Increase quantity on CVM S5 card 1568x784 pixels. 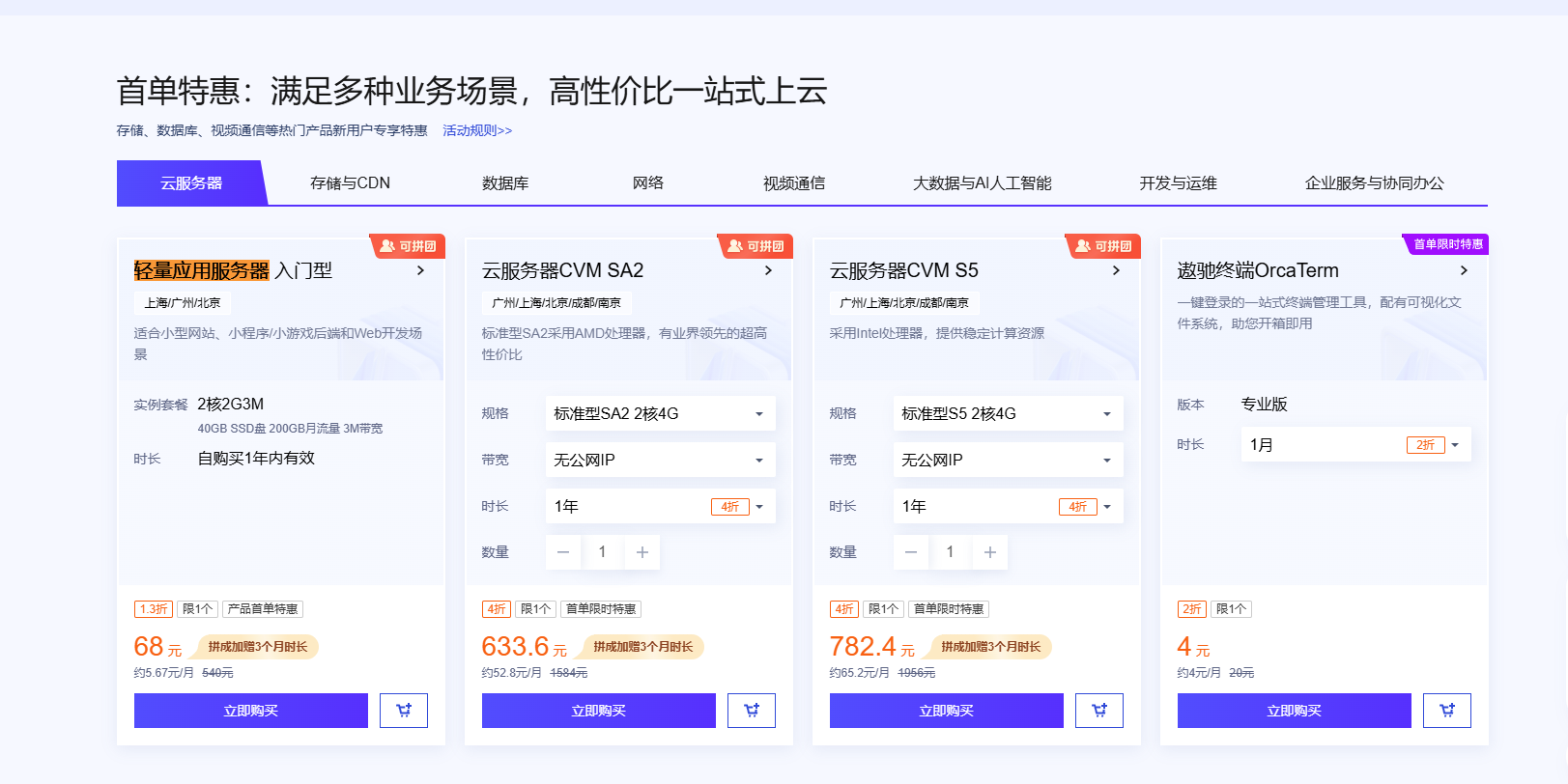coord(990,552)
